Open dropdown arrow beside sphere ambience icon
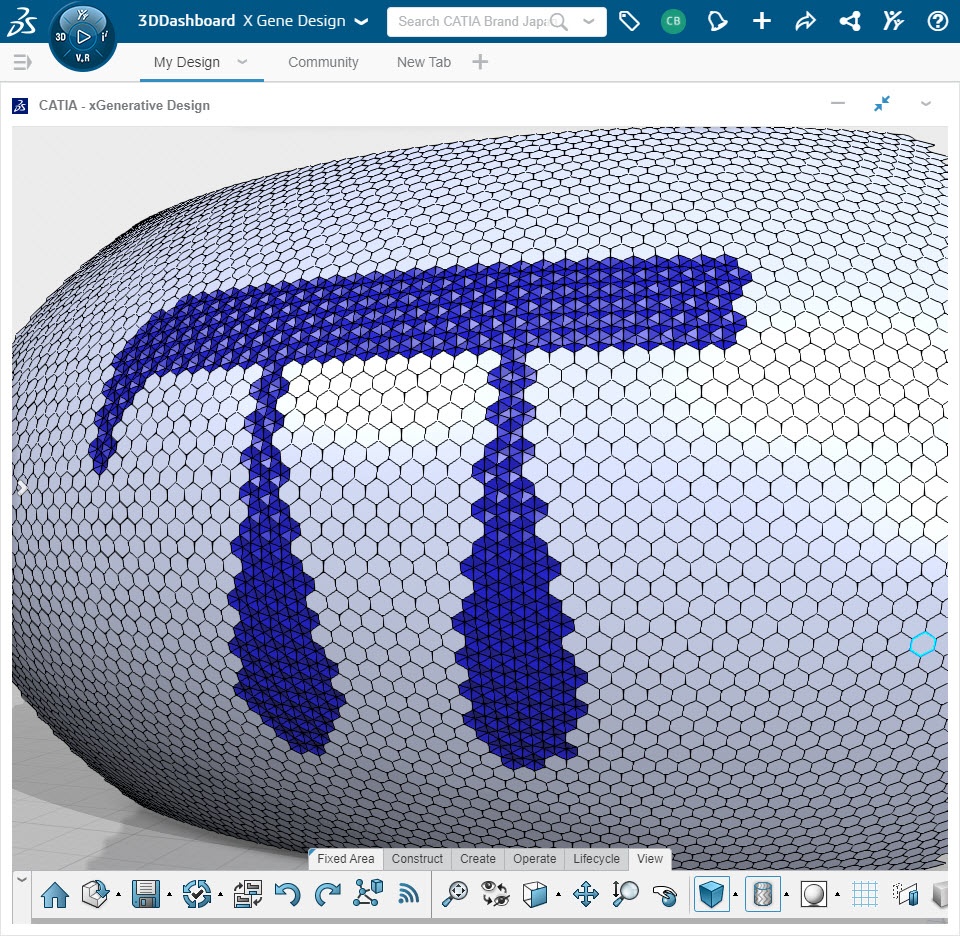The image size is (960, 936). pos(838,895)
